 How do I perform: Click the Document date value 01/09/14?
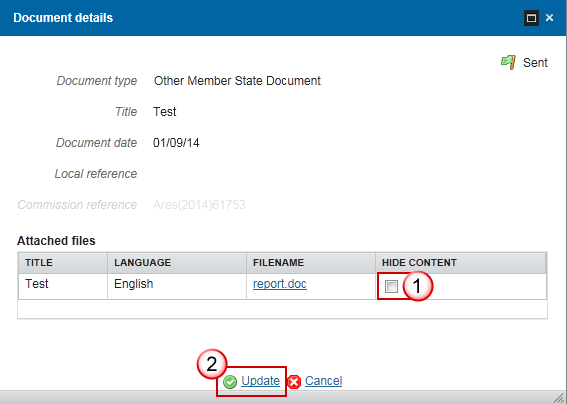pos(176,143)
